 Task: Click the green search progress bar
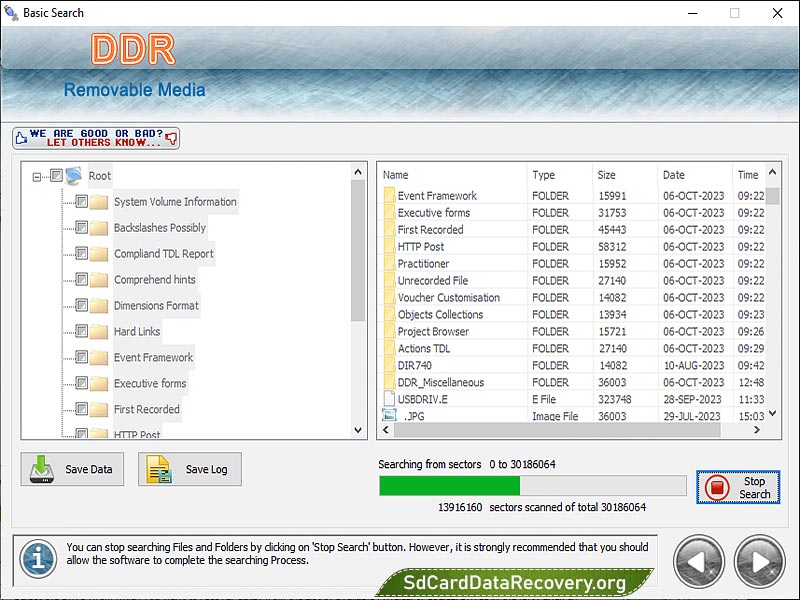450,485
